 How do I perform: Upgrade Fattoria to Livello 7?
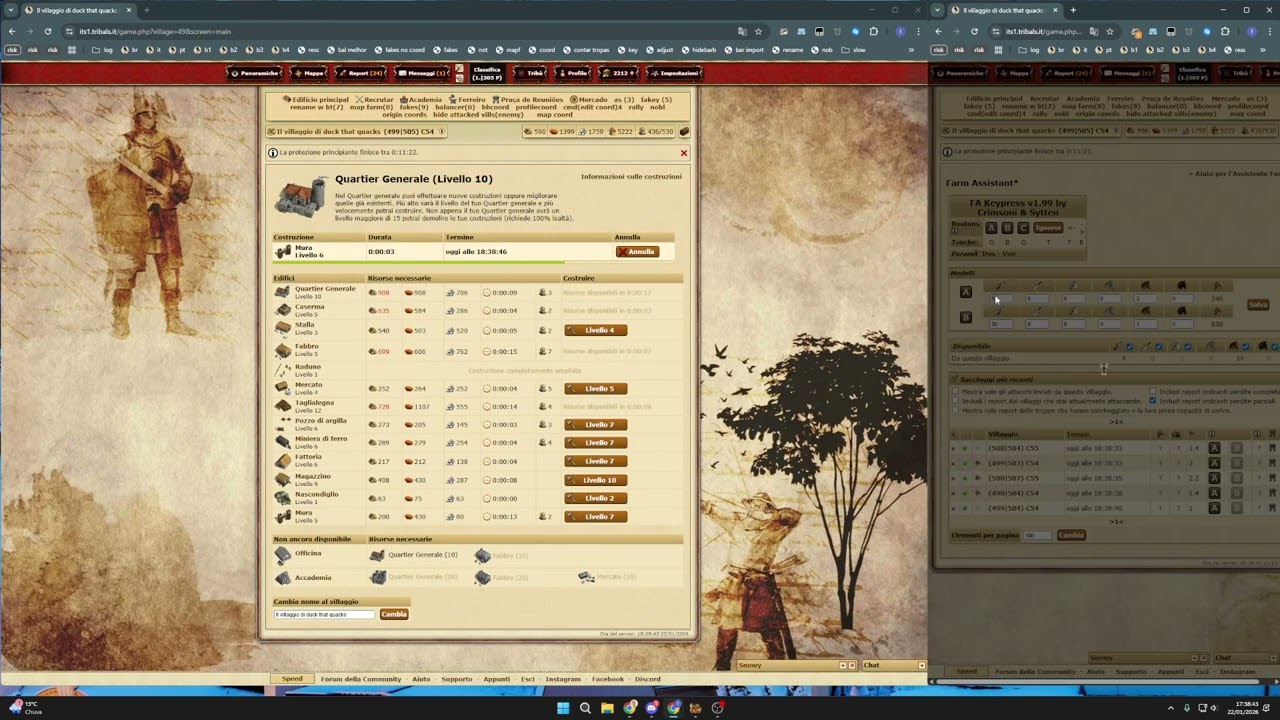[x=596, y=461]
